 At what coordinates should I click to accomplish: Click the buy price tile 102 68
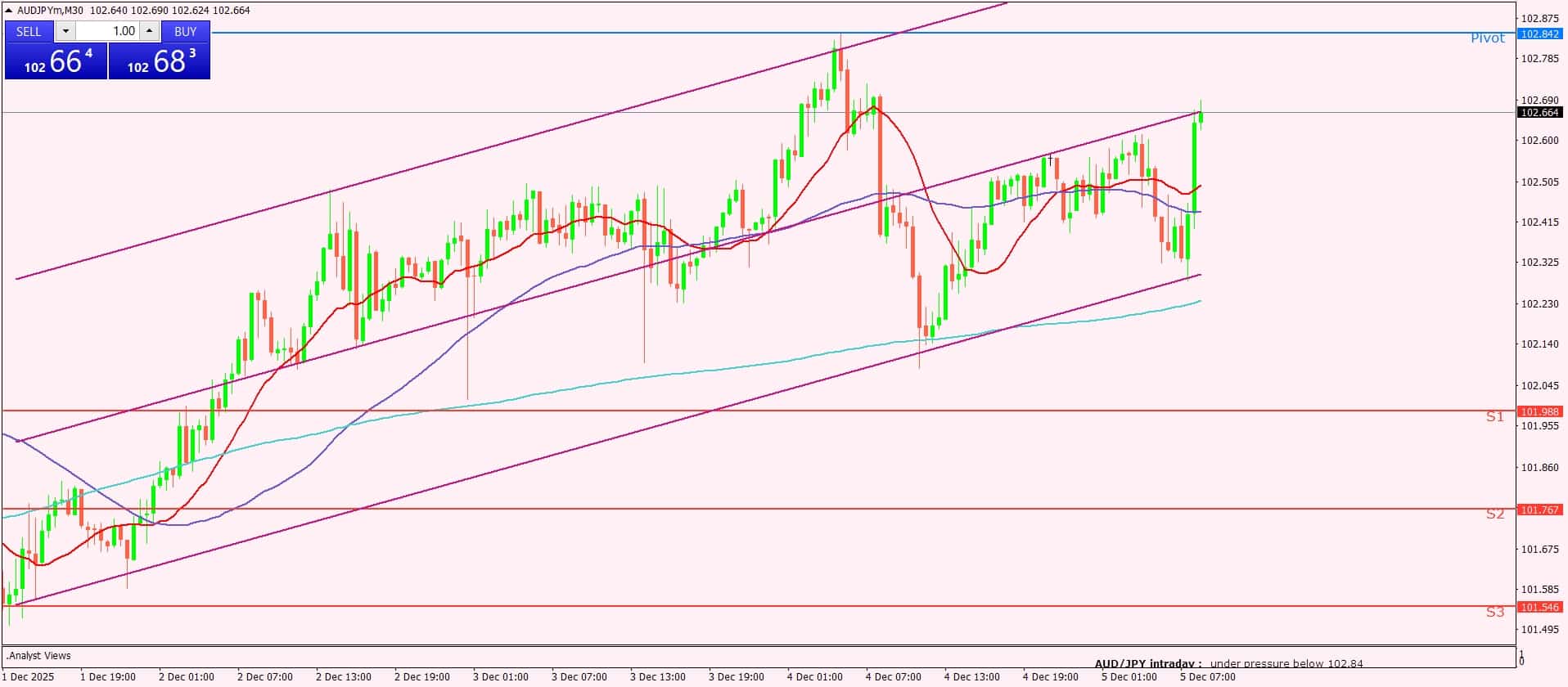coord(160,61)
